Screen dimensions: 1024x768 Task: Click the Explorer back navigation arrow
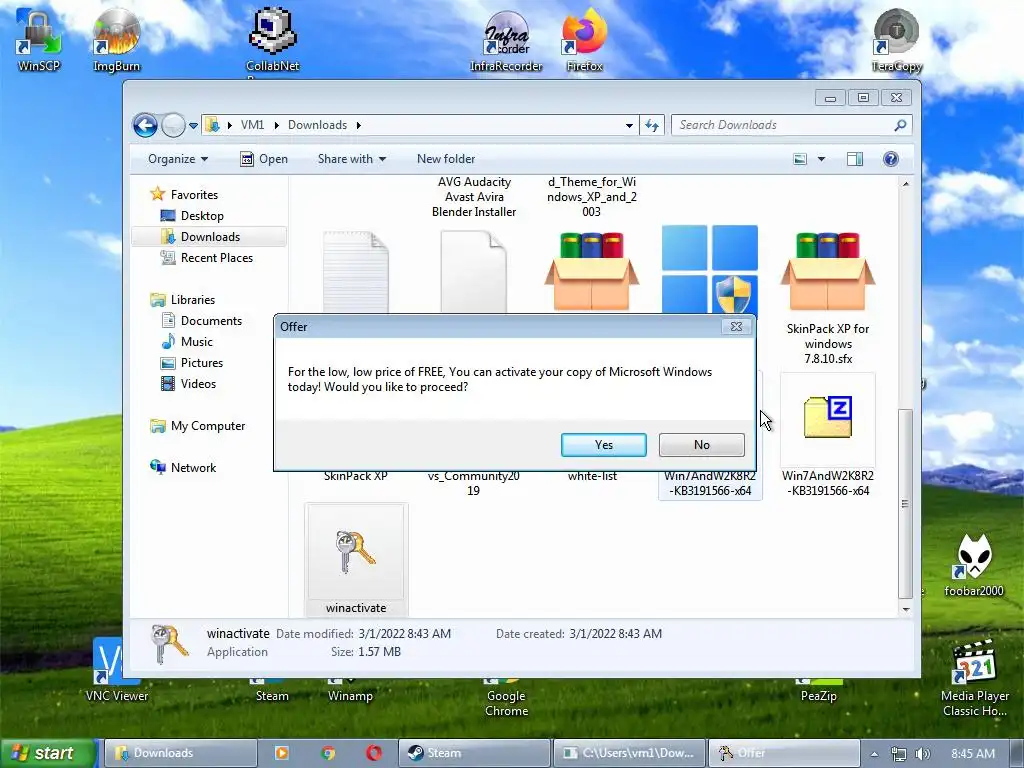point(145,125)
